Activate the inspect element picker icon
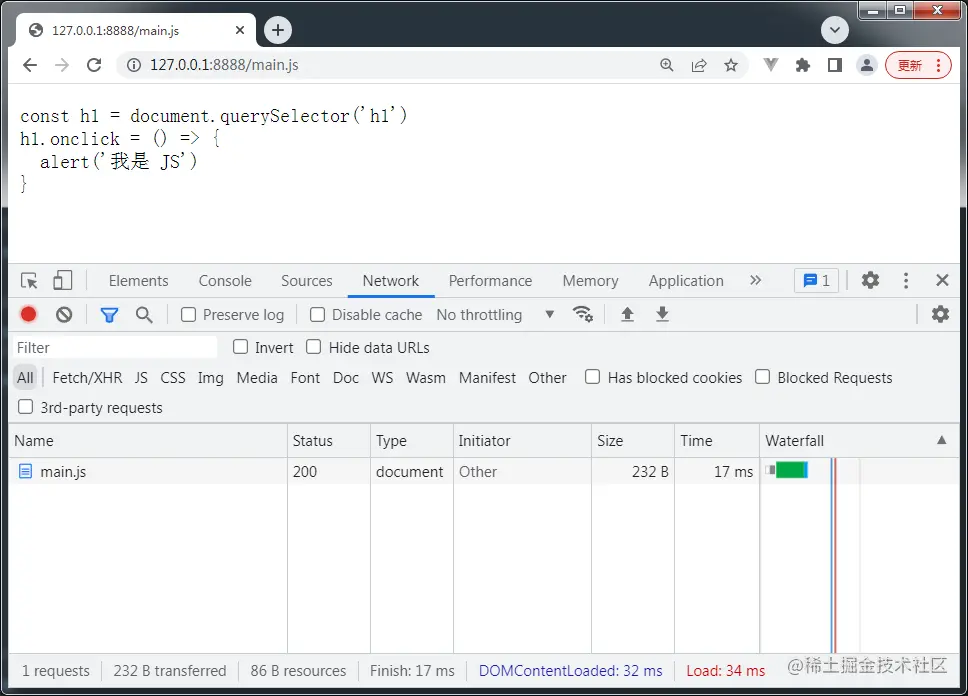 click(29, 280)
